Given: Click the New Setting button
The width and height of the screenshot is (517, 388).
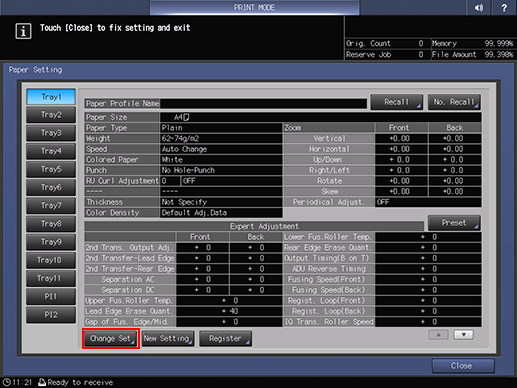Looking at the screenshot, I should [x=168, y=339].
